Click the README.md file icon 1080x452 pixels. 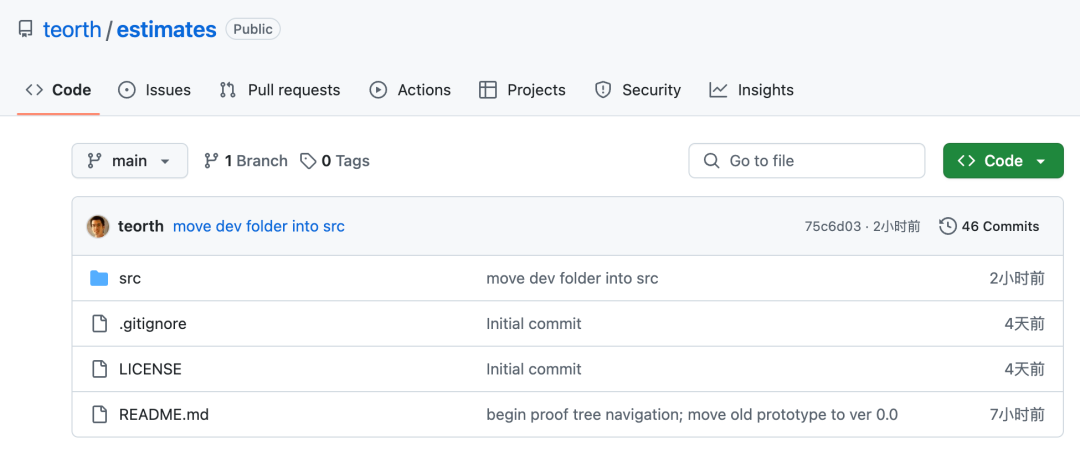pos(99,414)
